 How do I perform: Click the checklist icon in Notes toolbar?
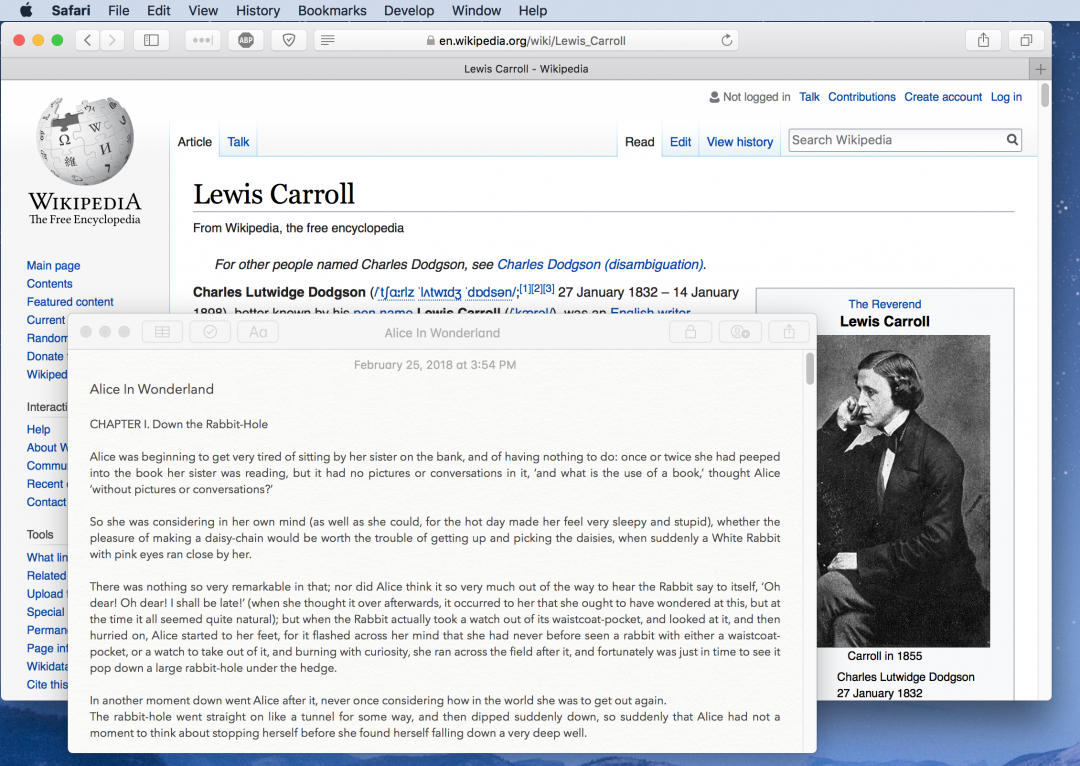[210, 332]
